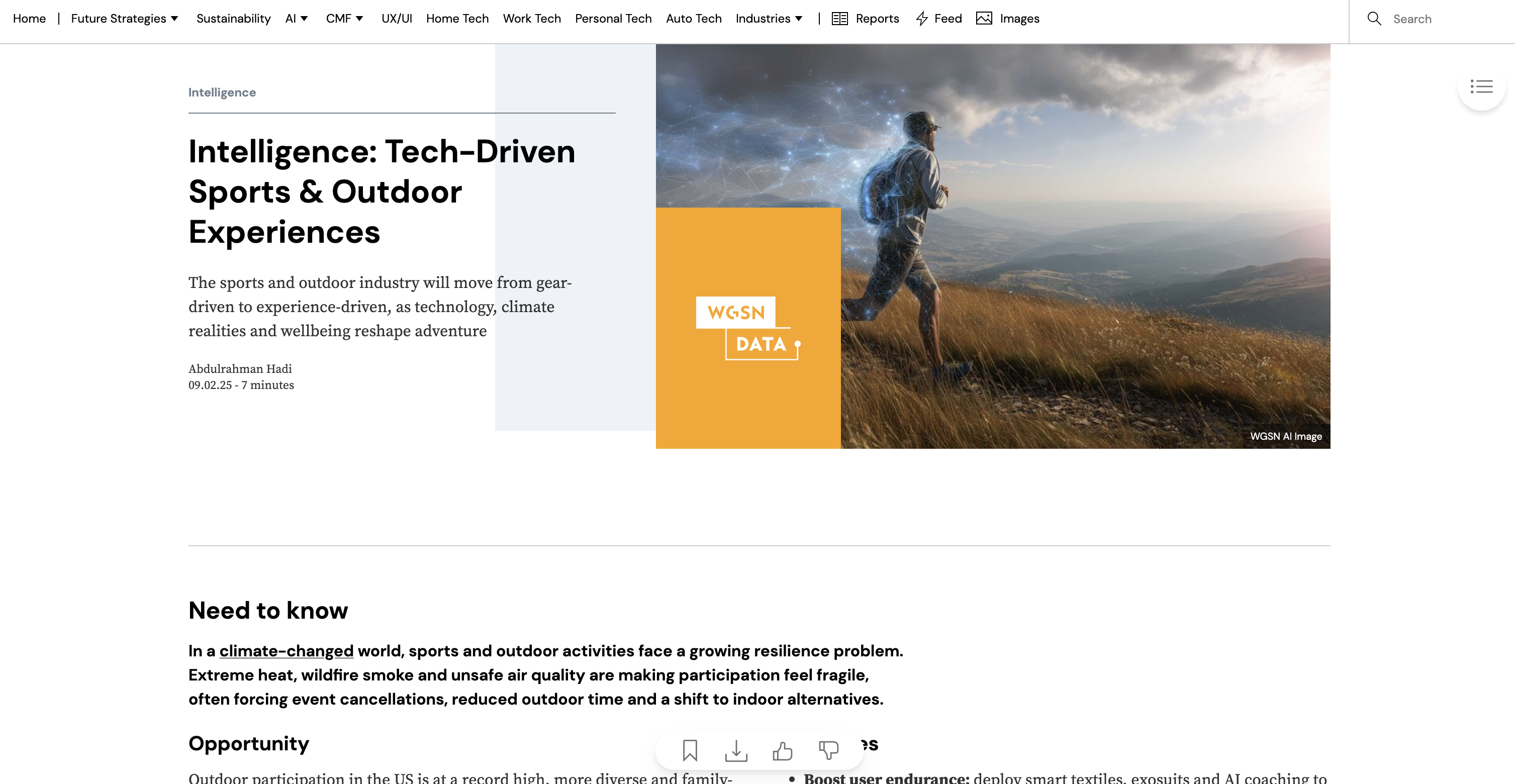Give the article a thumbs up
The width and height of the screenshot is (1515, 784).
click(782, 751)
